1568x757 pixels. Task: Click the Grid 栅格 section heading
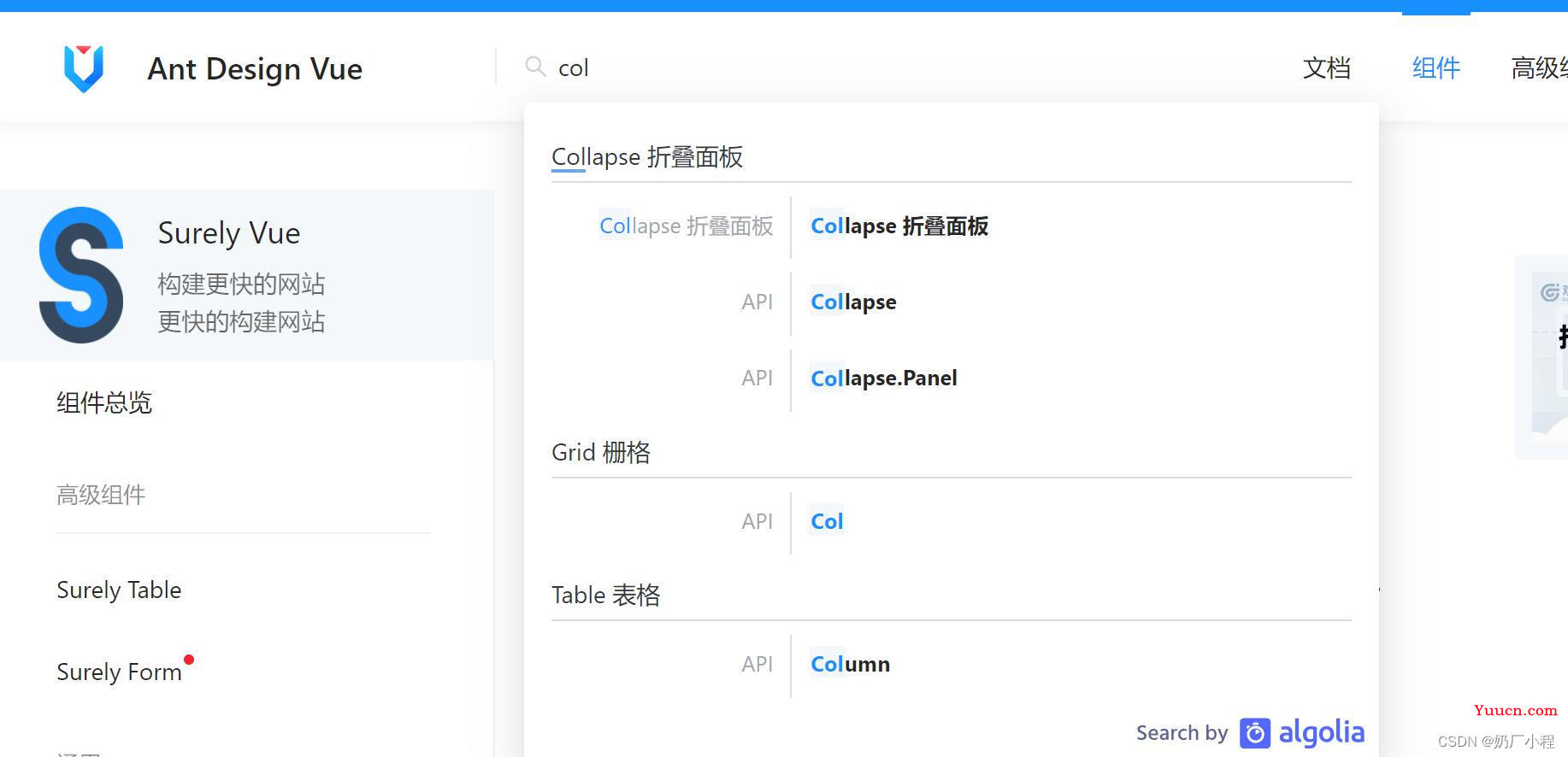point(601,452)
